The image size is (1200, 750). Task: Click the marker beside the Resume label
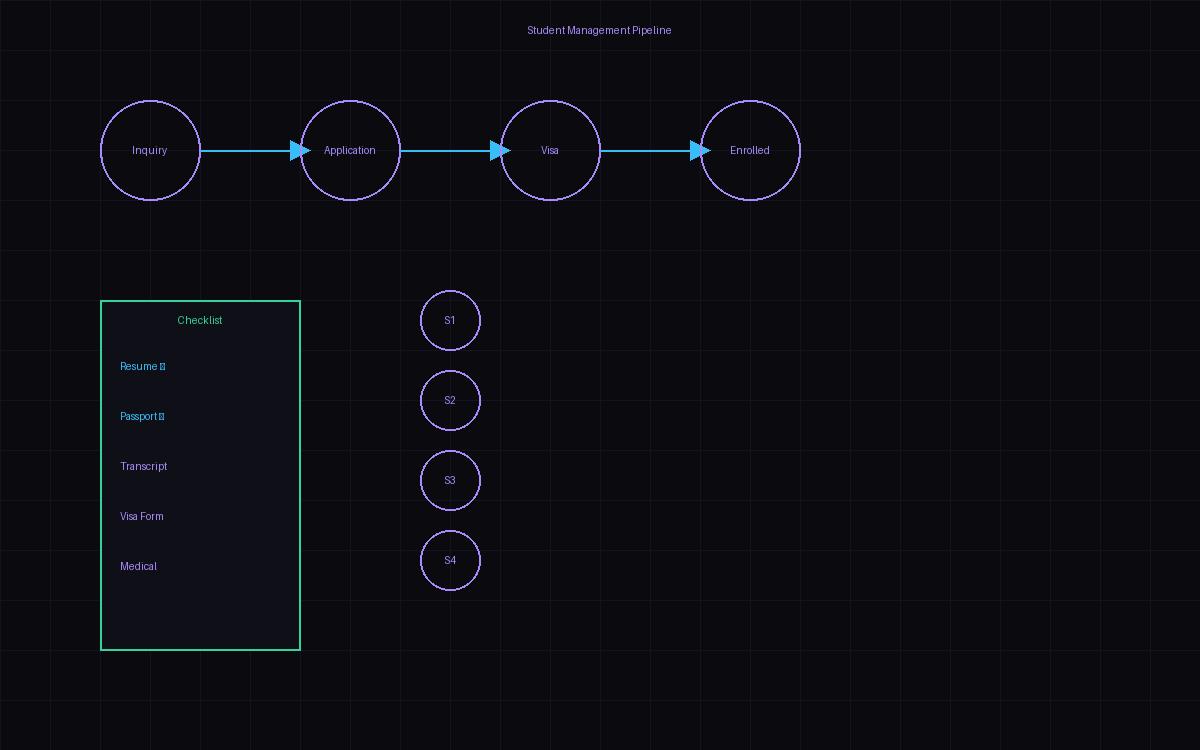click(x=163, y=366)
